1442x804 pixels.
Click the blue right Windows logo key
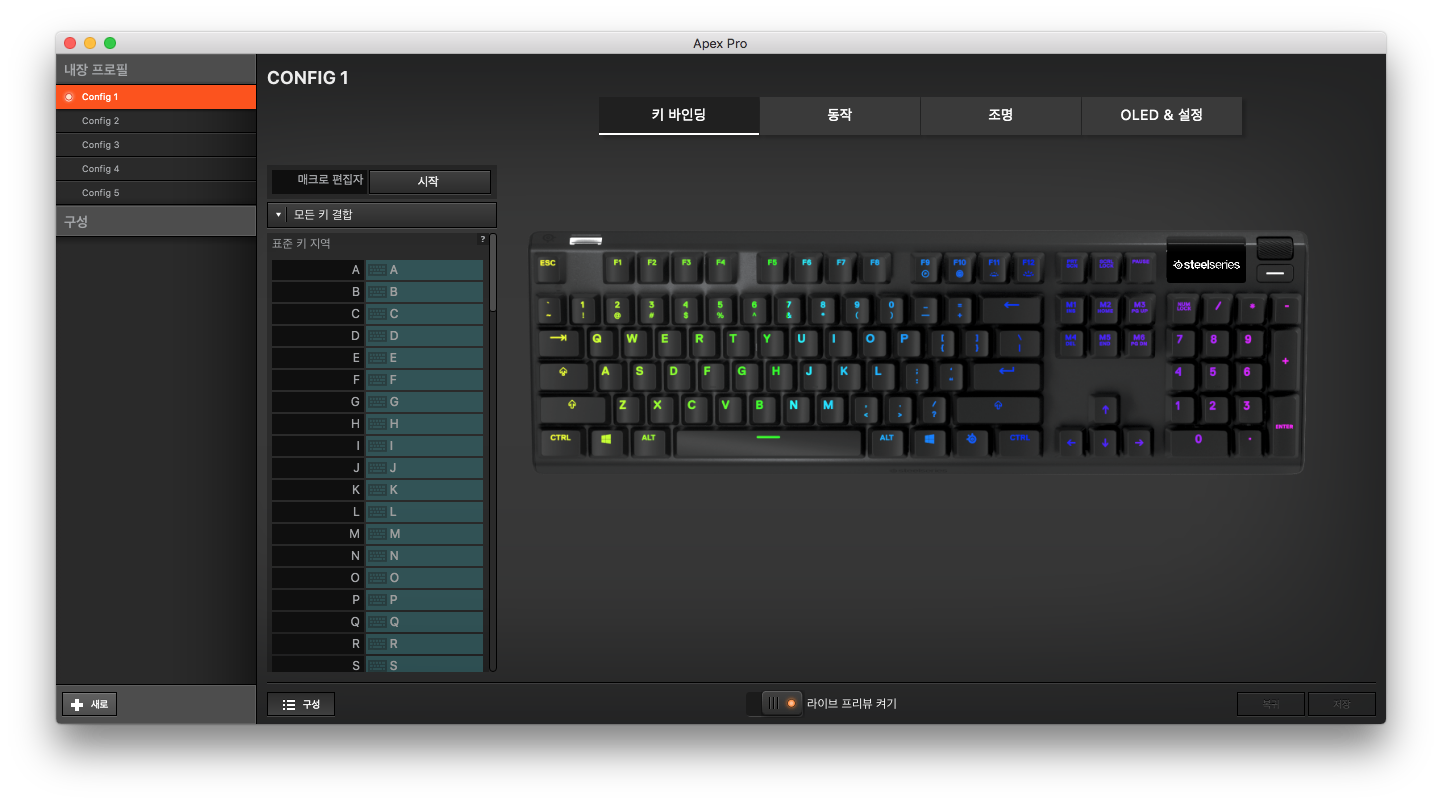pyautogui.click(x=929, y=441)
